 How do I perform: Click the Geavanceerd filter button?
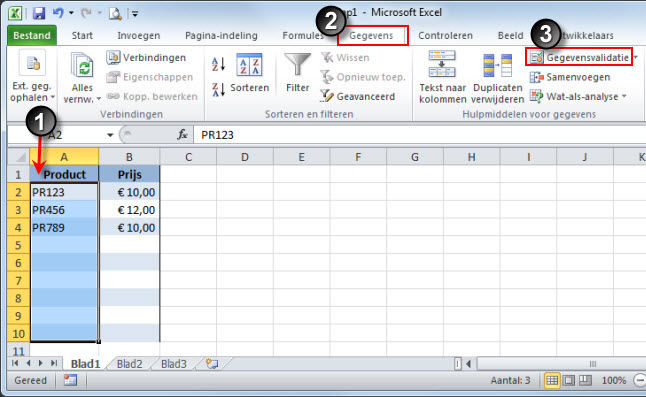click(358, 96)
